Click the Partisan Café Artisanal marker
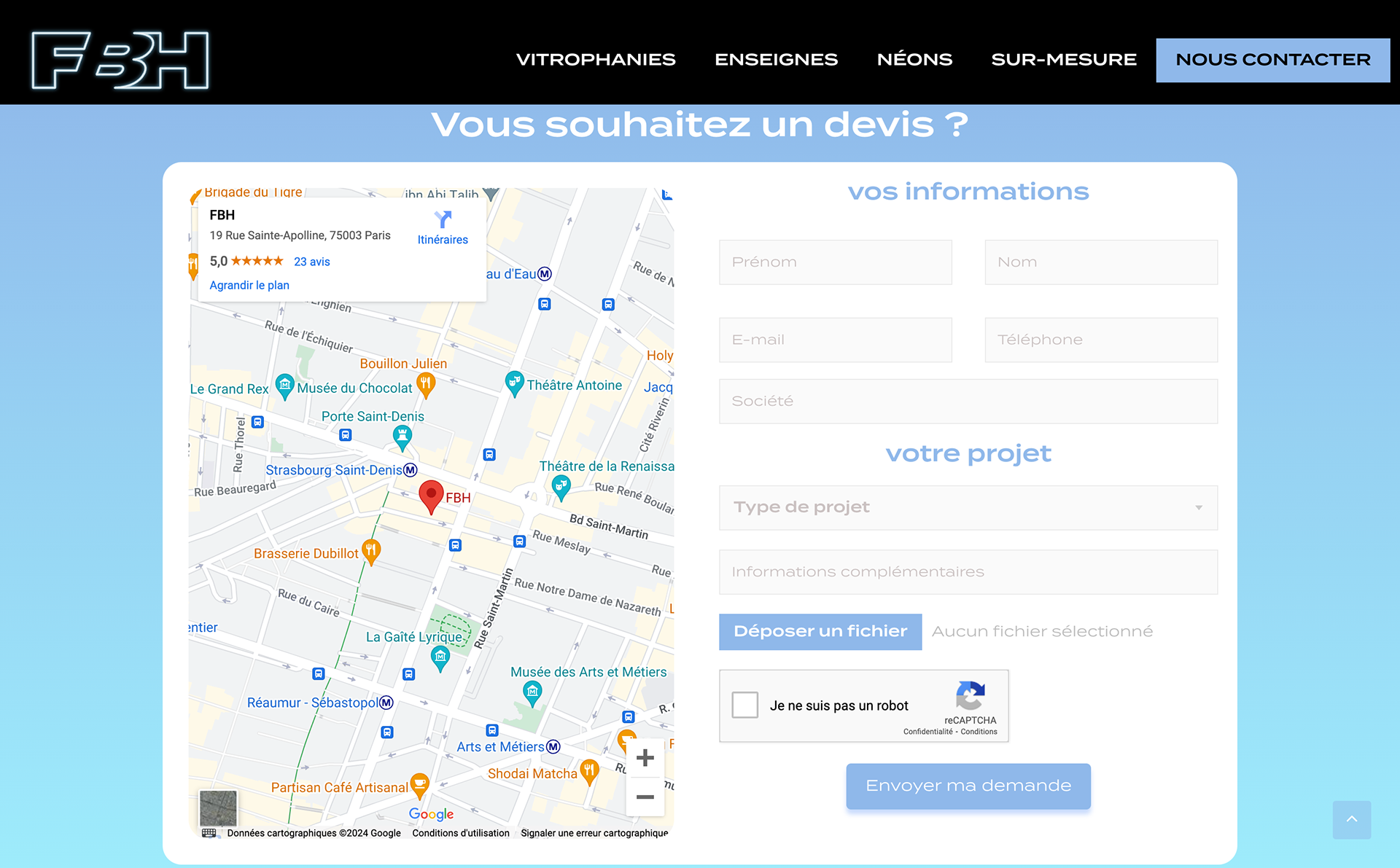 tap(419, 786)
